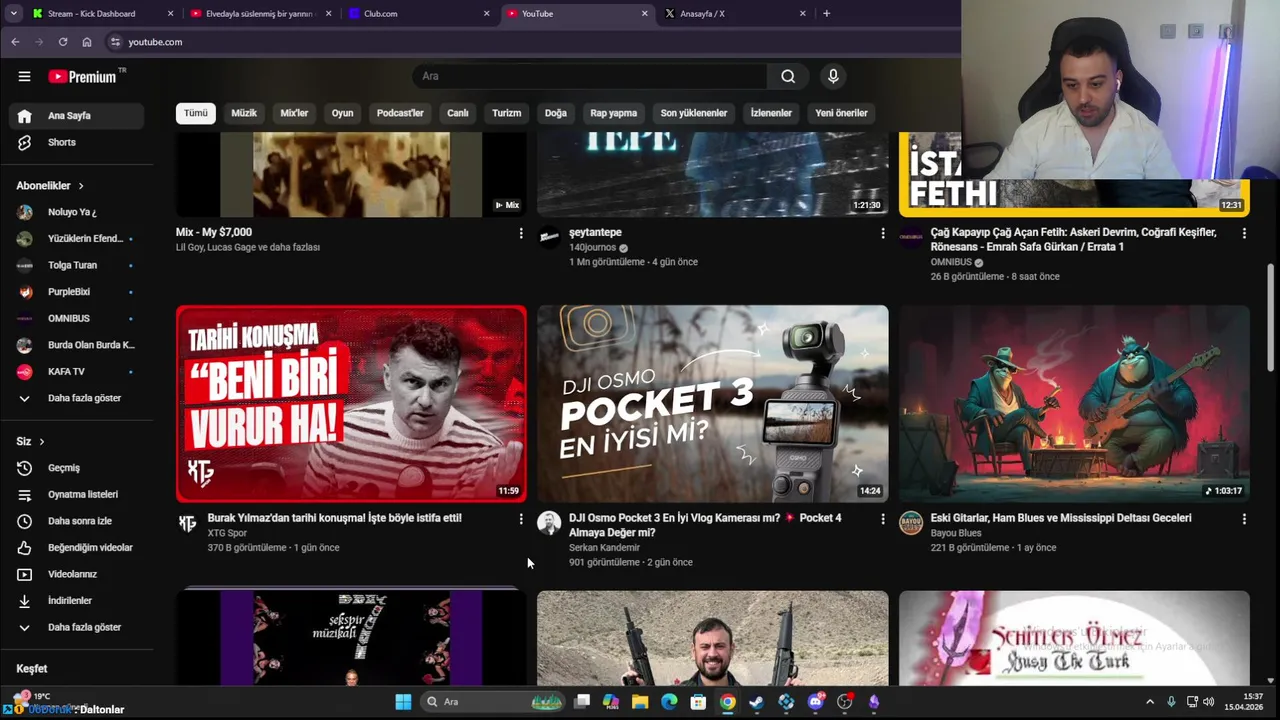
Task: Select the Son yüklenenler filter chip
Action: pos(693,113)
